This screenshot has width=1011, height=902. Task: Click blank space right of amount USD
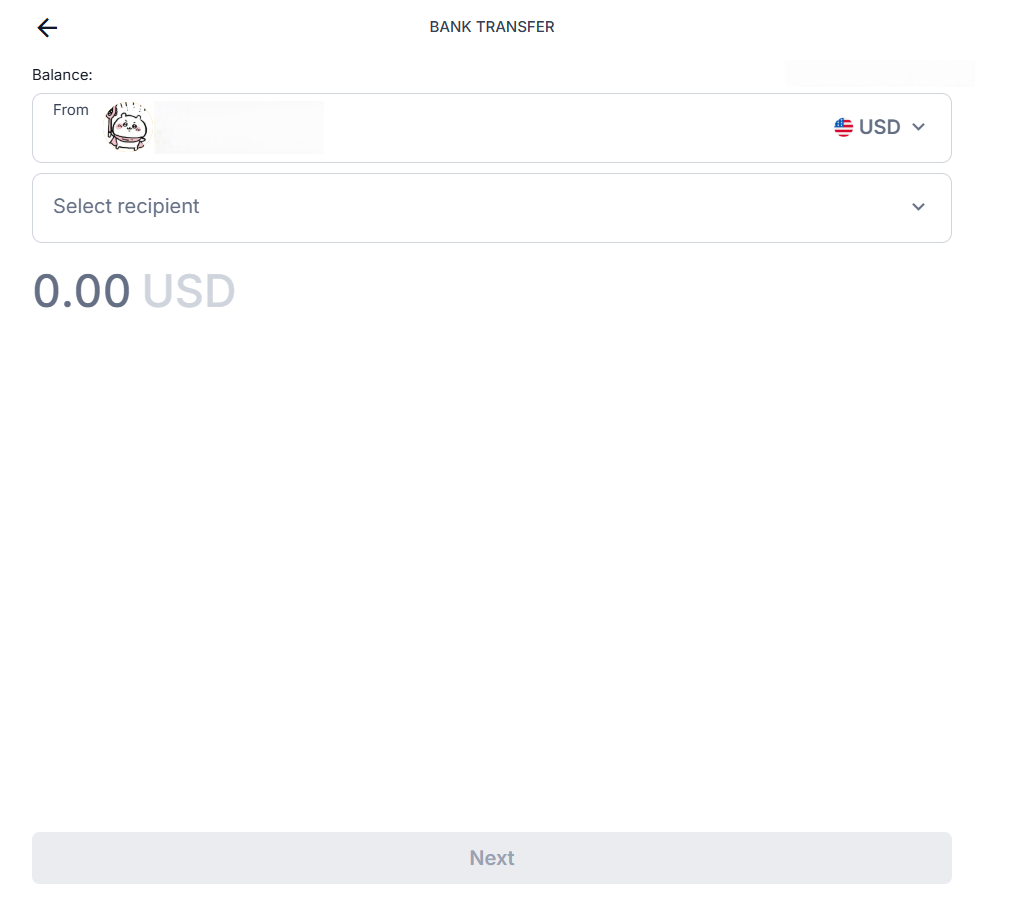tap(580, 291)
